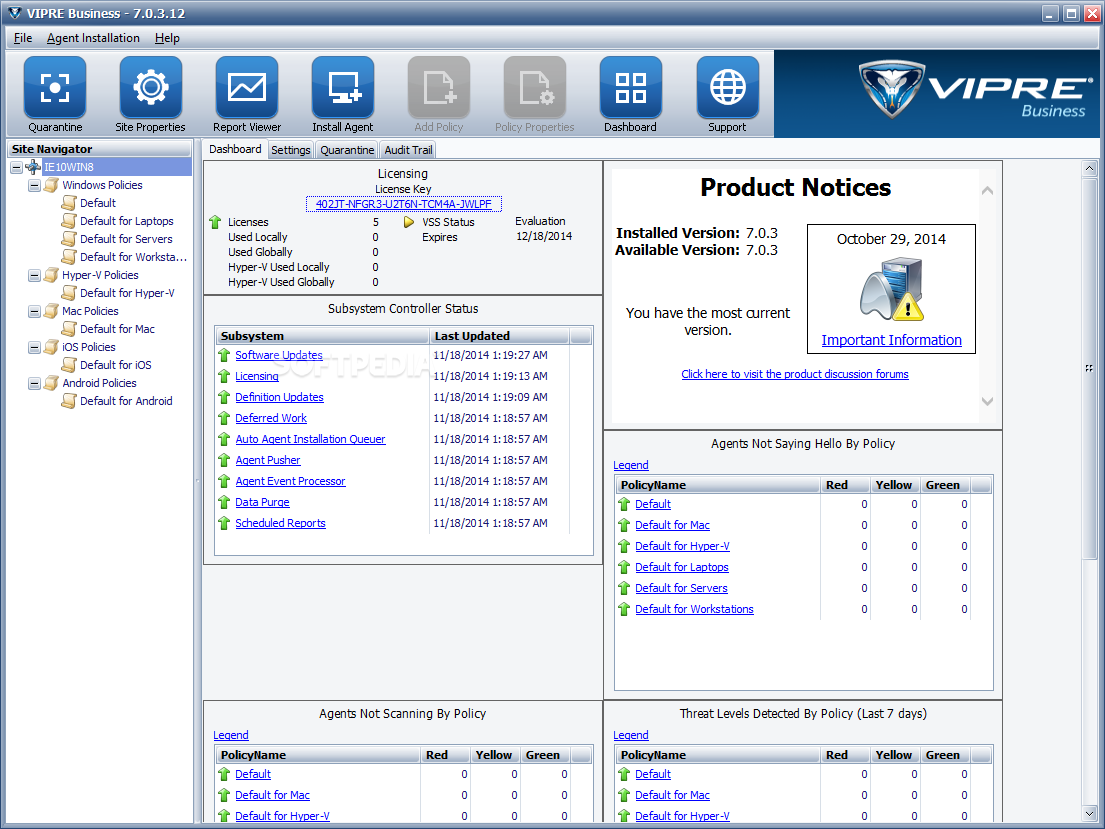This screenshot has width=1105, height=829.
Task: Click green status arrow next to Data Purge
Action: pos(224,502)
